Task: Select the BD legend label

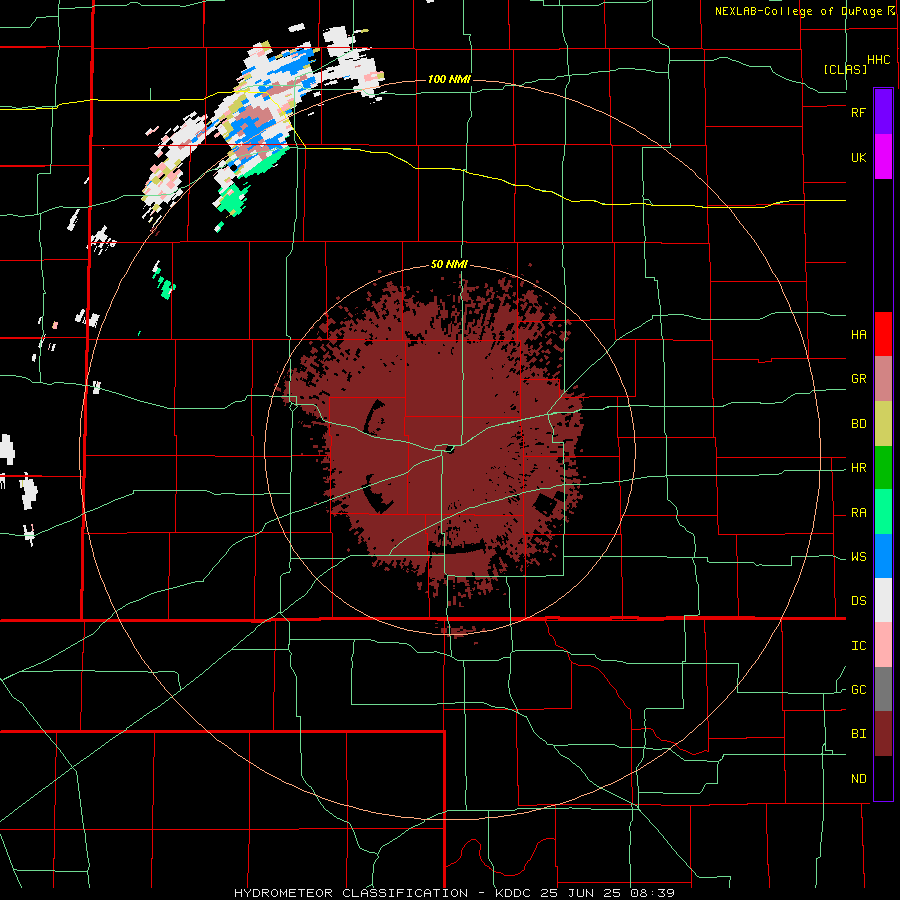Action: click(858, 424)
